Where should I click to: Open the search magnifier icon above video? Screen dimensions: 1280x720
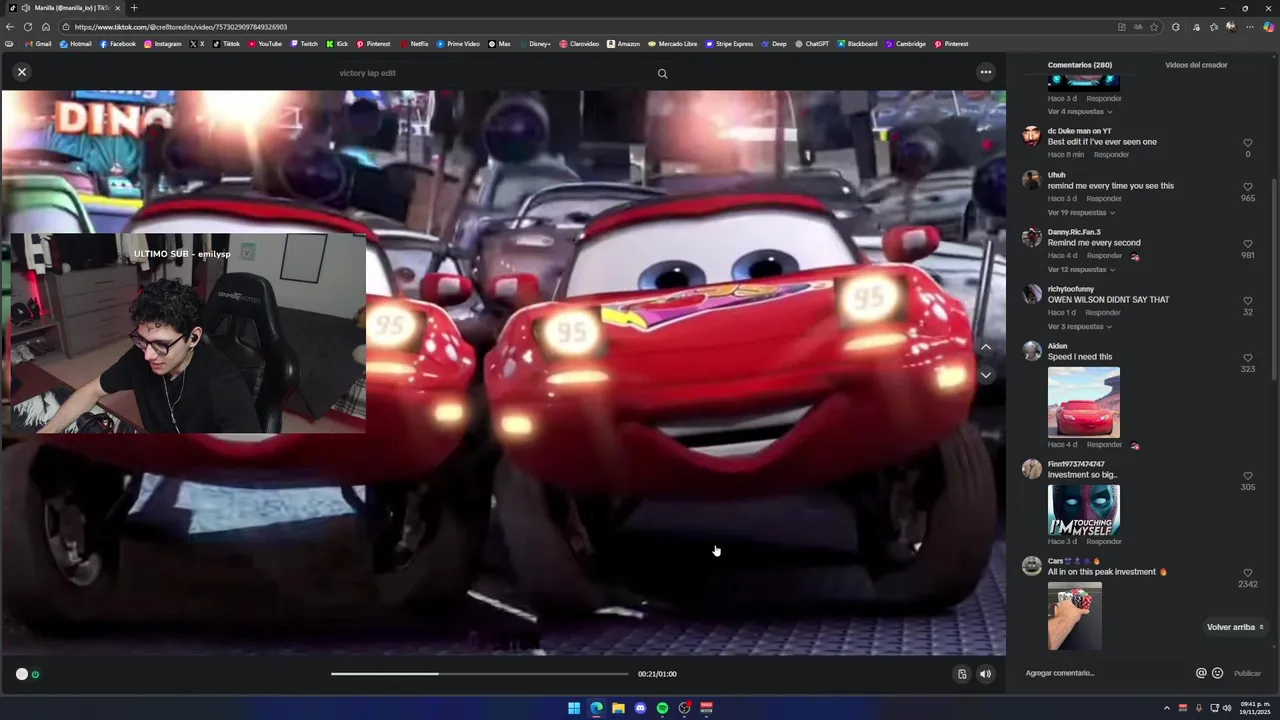pyautogui.click(x=662, y=73)
